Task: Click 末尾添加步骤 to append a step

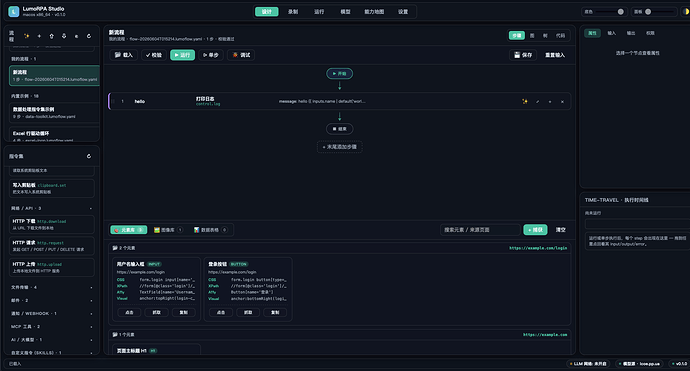Action: tap(339, 147)
